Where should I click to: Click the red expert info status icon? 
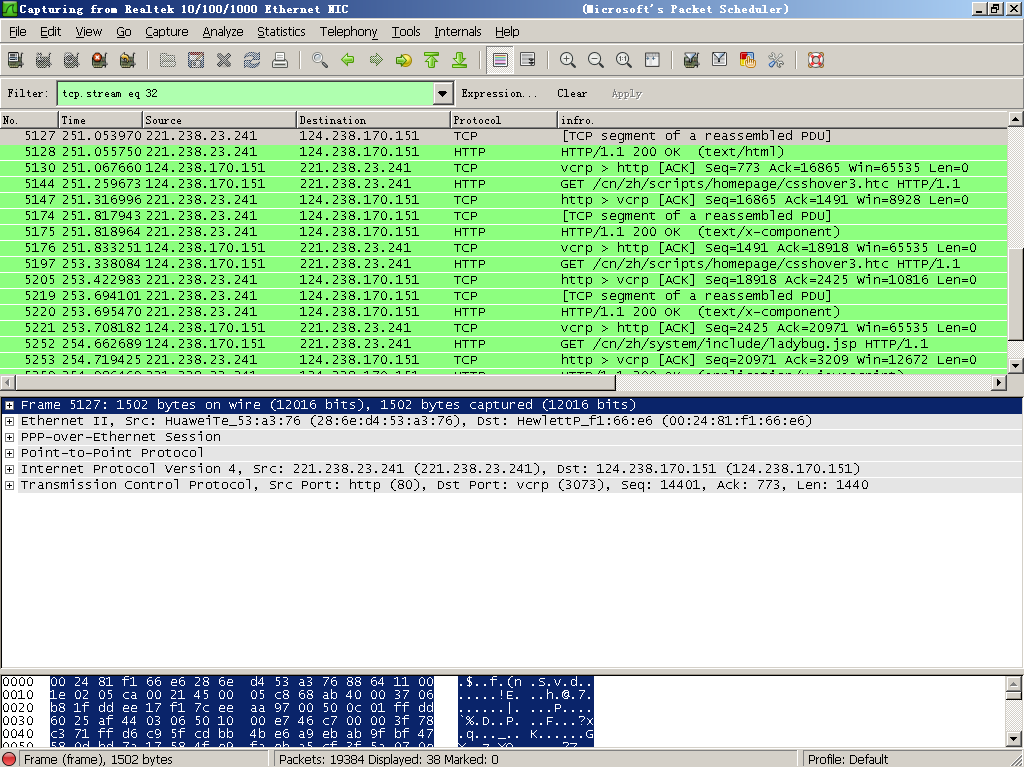[x=10, y=760]
